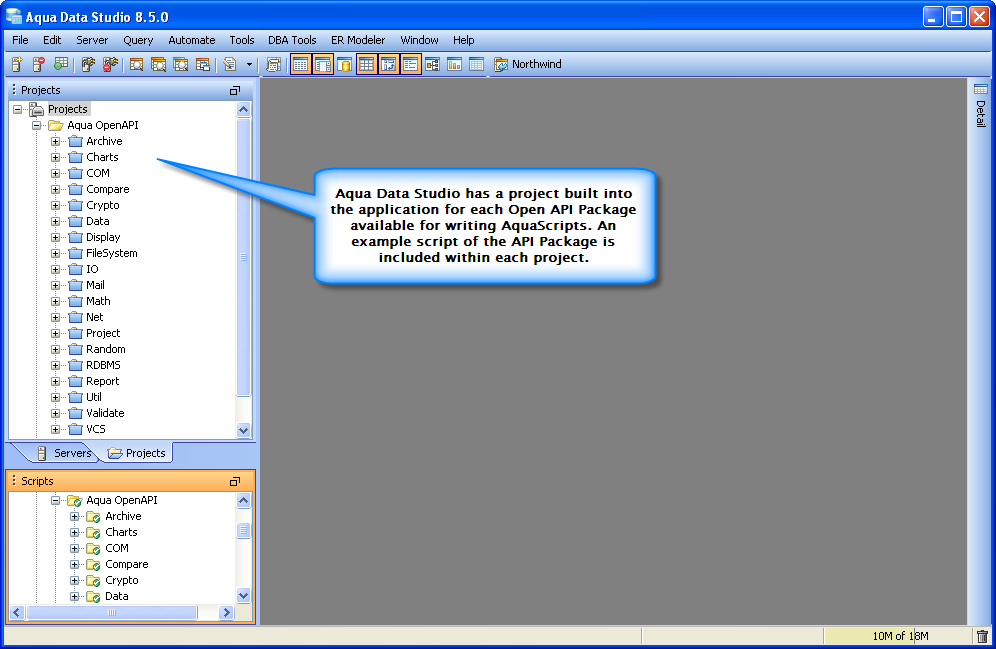Image resolution: width=996 pixels, height=649 pixels.
Task: Switch to the Projects tab at panel bottom
Action: [137, 453]
